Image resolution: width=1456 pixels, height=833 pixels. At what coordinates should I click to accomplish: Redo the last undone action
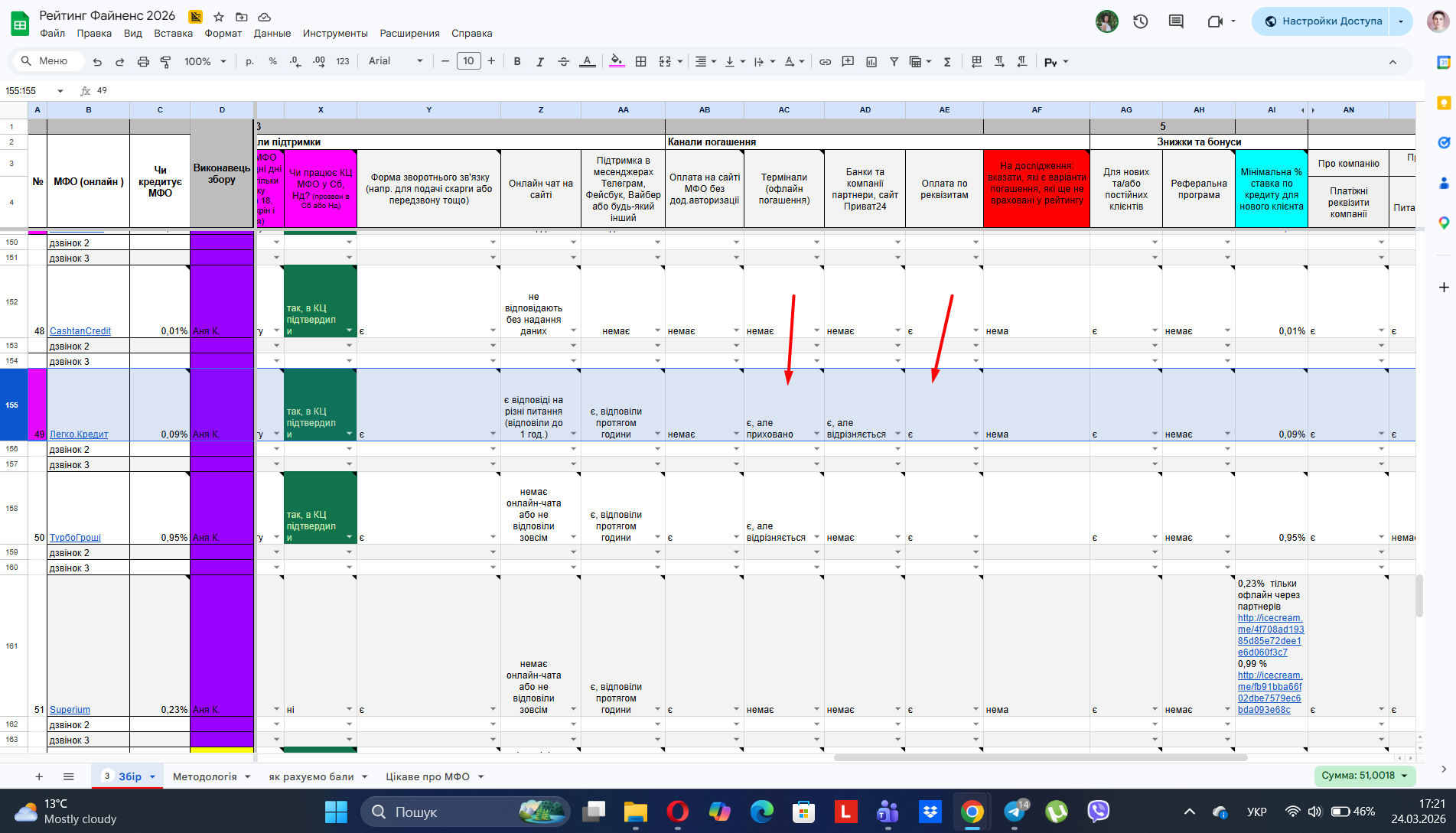119,62
